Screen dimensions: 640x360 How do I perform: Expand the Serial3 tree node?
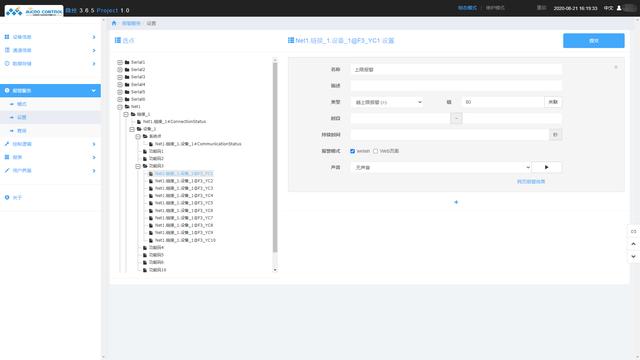(x=120, y=77)
